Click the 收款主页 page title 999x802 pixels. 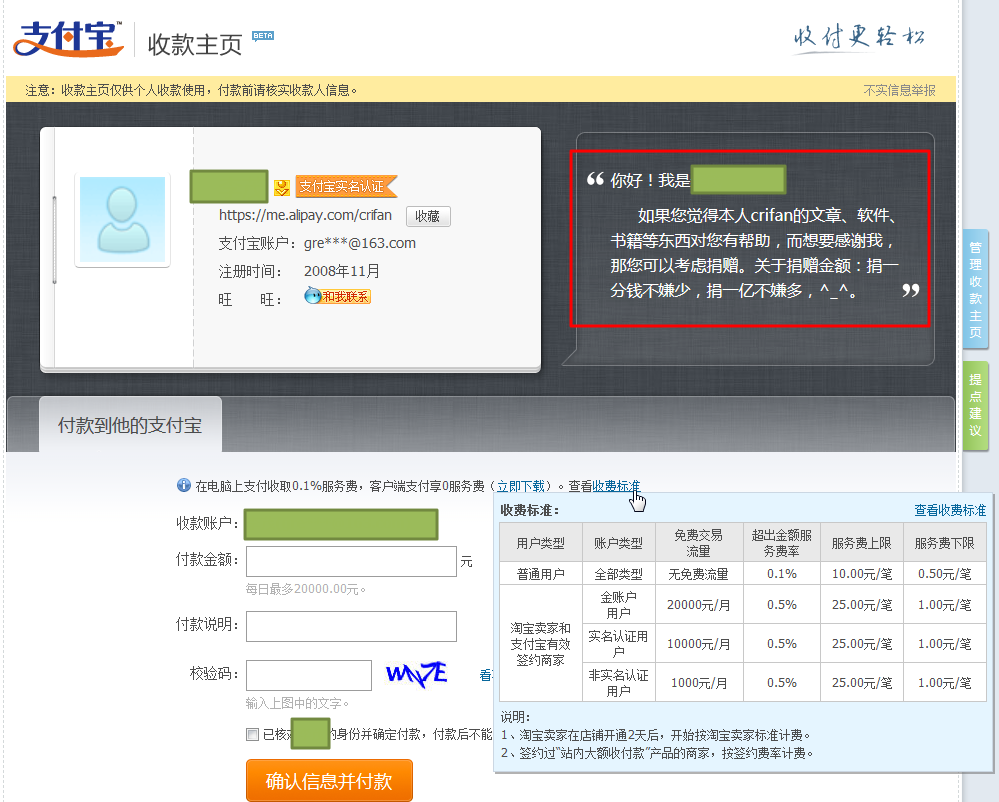click(195, 45)
